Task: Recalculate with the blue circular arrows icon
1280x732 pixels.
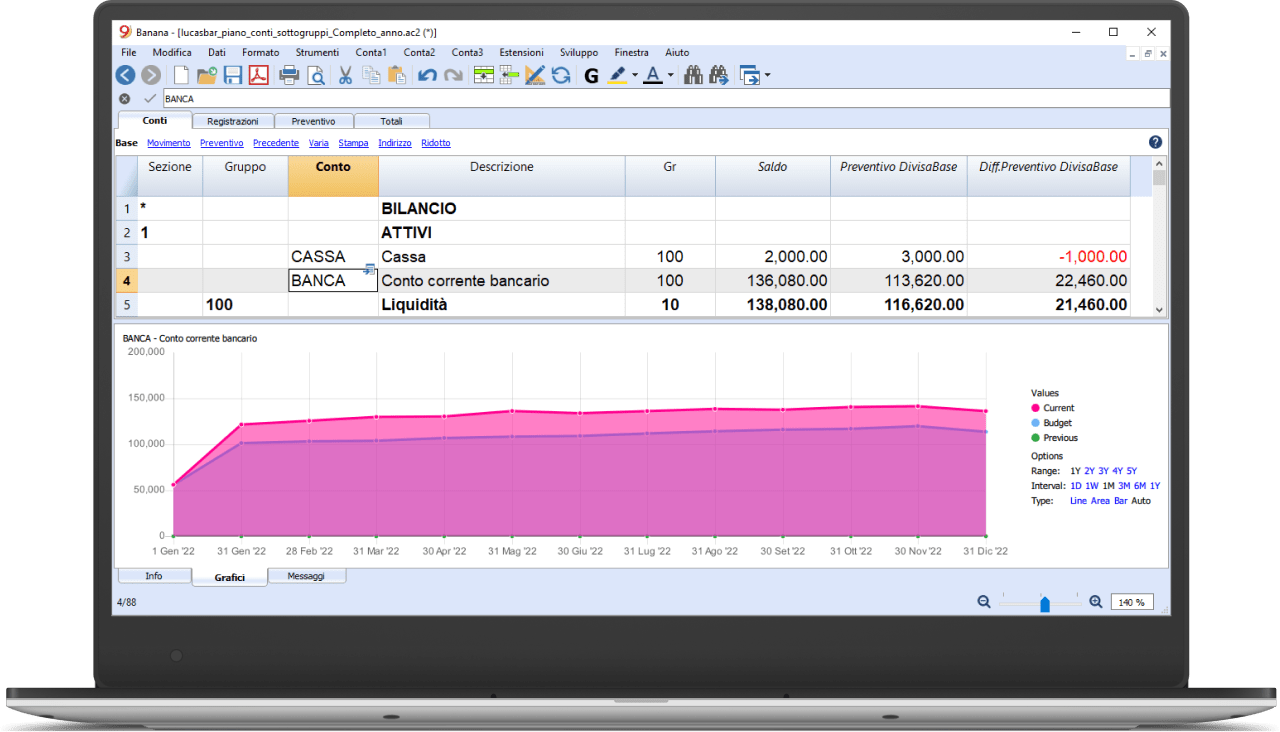Action: [x=561, y=75]
